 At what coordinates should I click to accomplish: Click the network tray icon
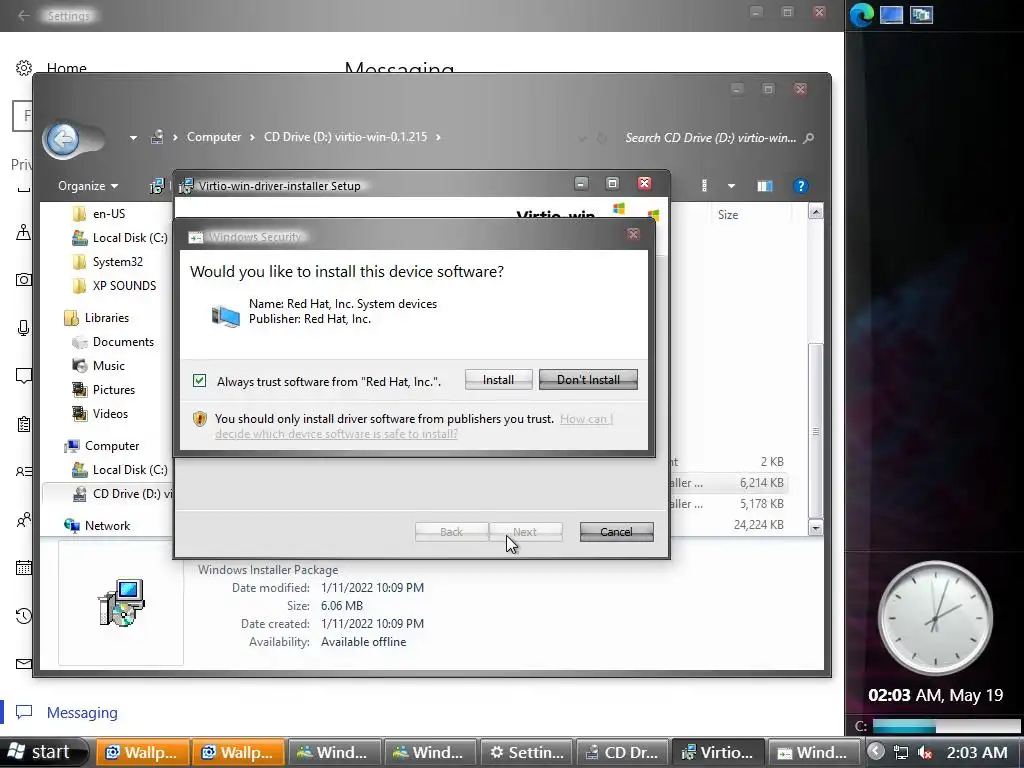pos(901,753)
